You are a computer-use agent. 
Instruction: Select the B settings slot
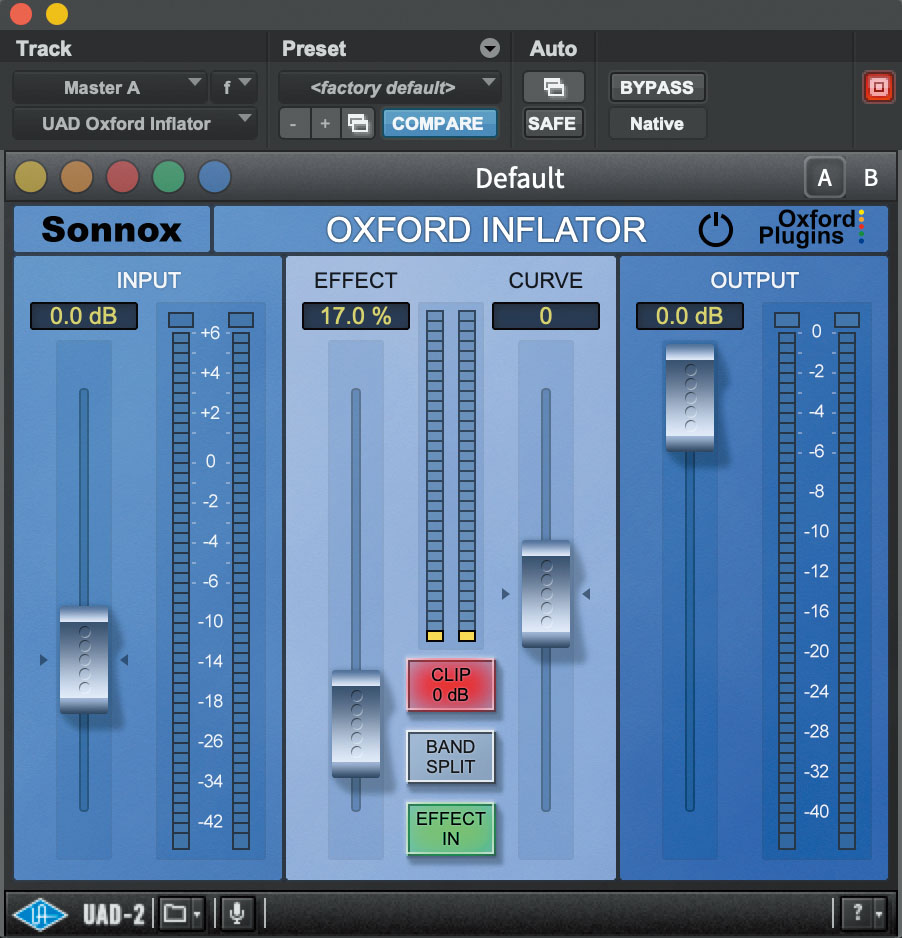pos(871,178)
